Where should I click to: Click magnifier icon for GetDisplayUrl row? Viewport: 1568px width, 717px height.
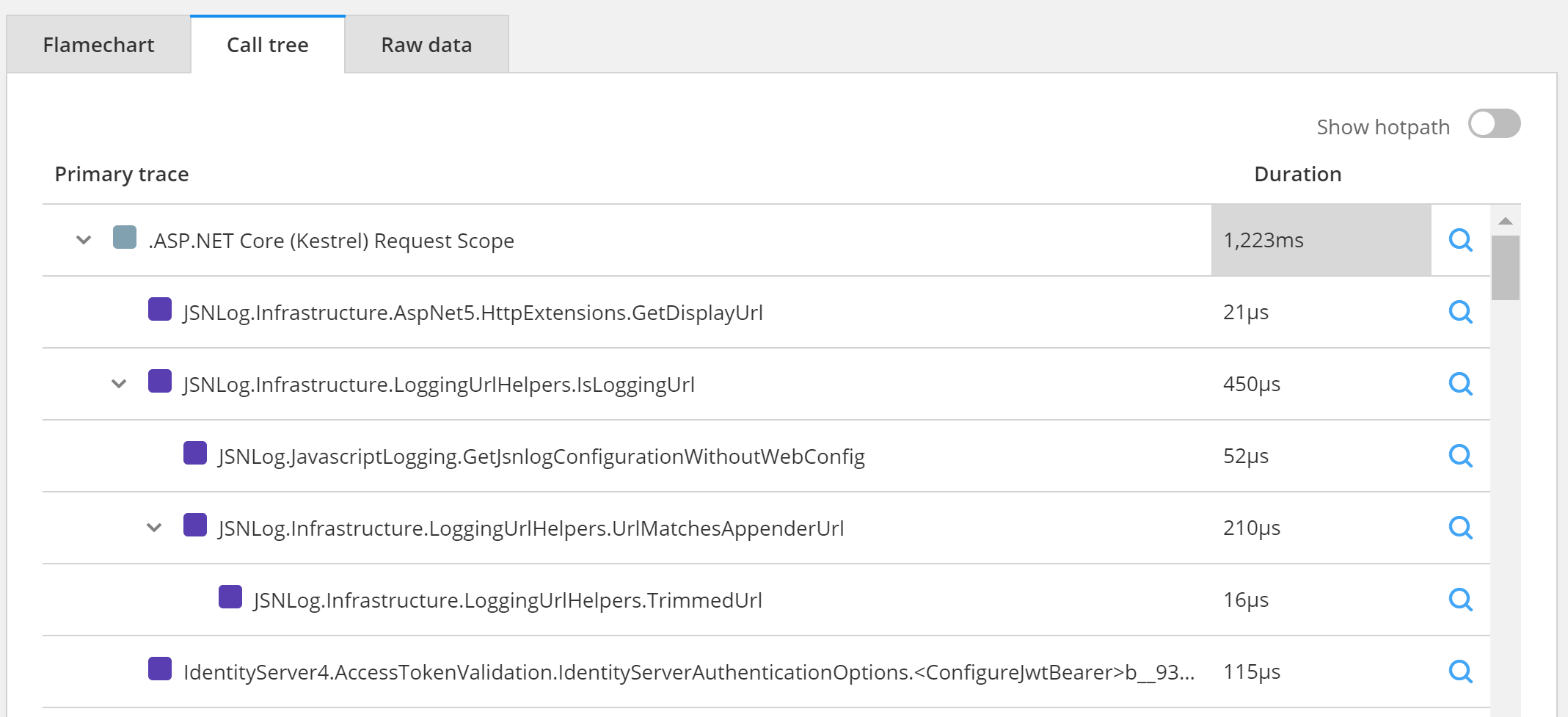[x=1460, y=312]
